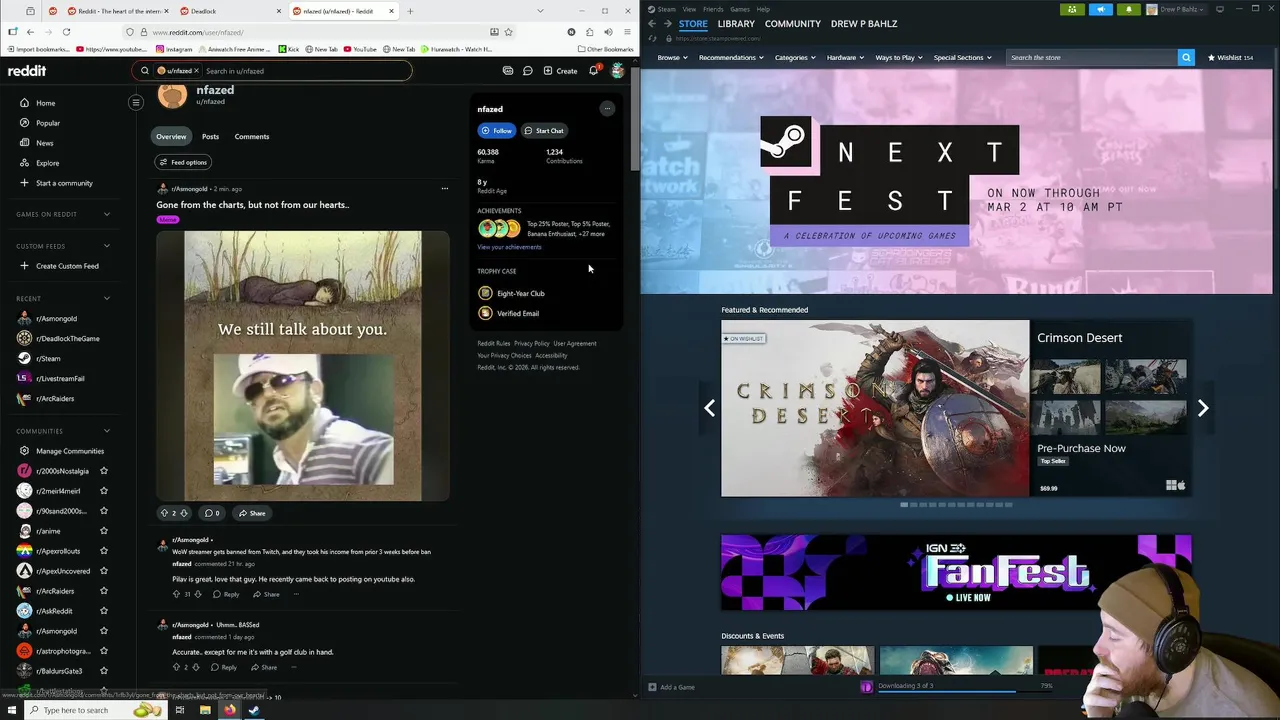Open Steam Categories dropdown
This screenshot has height=720, width=1280.
[x=795, y=57]
